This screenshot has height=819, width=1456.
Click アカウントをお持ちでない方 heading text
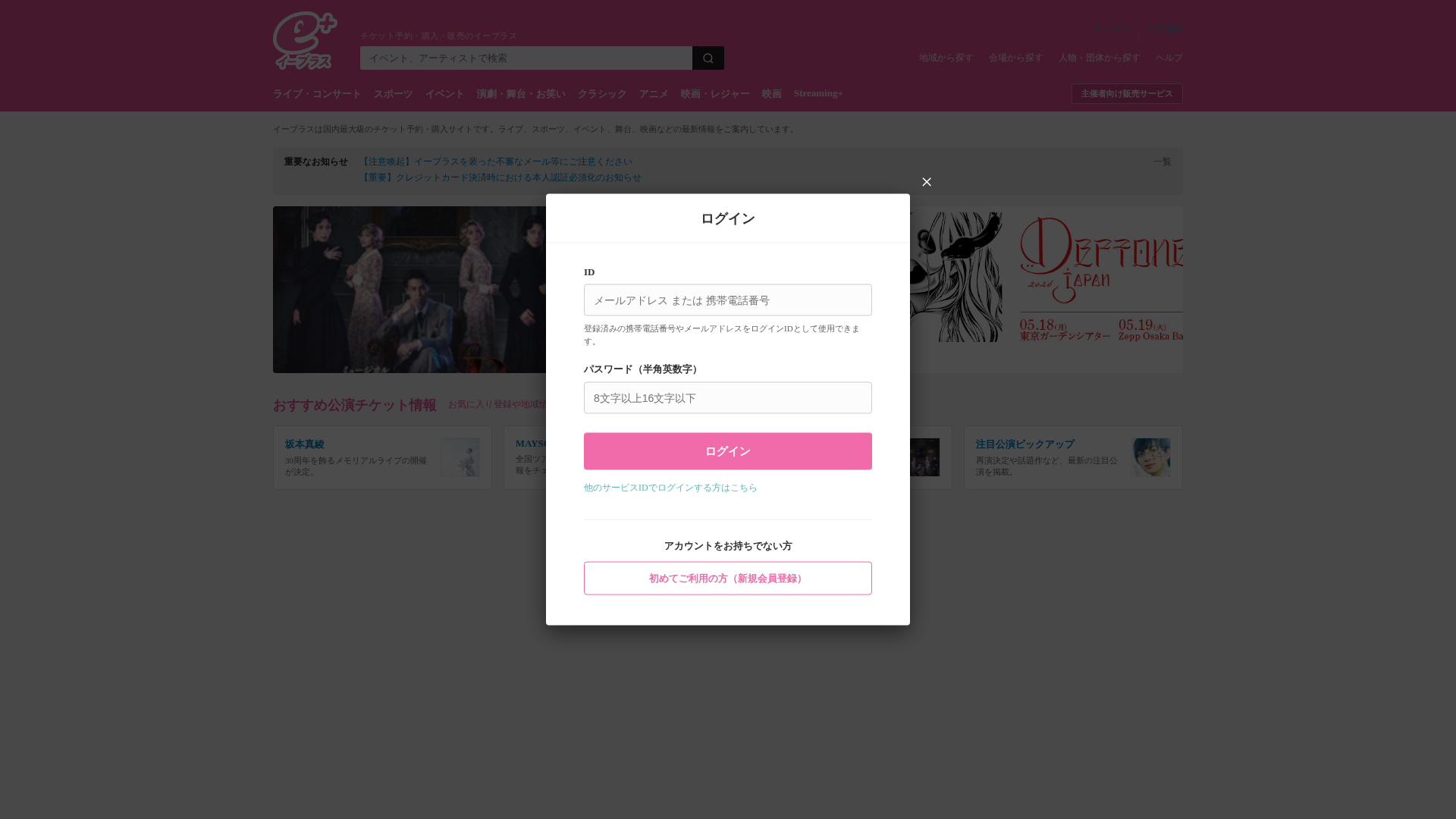click(727, 546)
